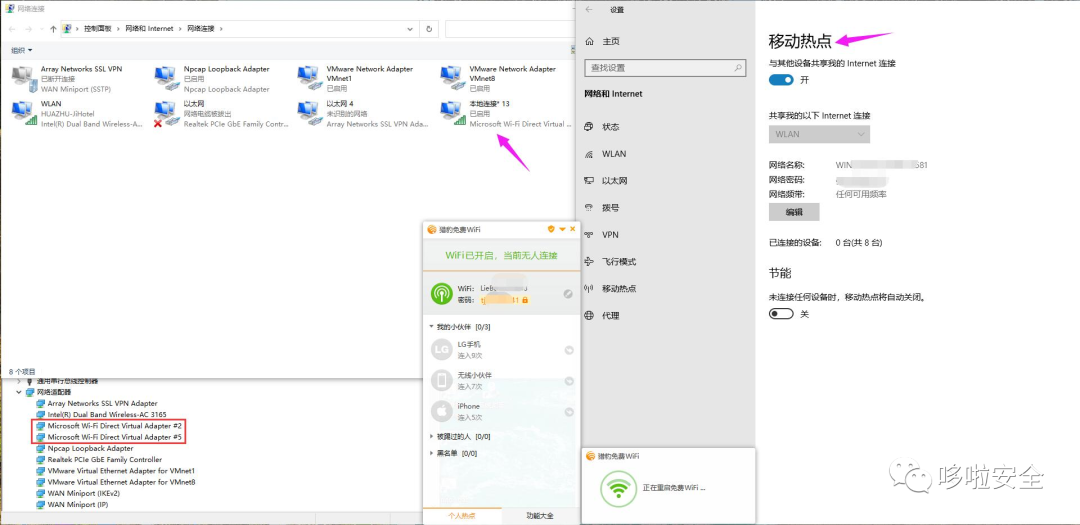Select the WLAN HUAZHU-JiHotel connection icon
Screen dimensions: 1080x525
pyautogui.click(x=25, y=113)
